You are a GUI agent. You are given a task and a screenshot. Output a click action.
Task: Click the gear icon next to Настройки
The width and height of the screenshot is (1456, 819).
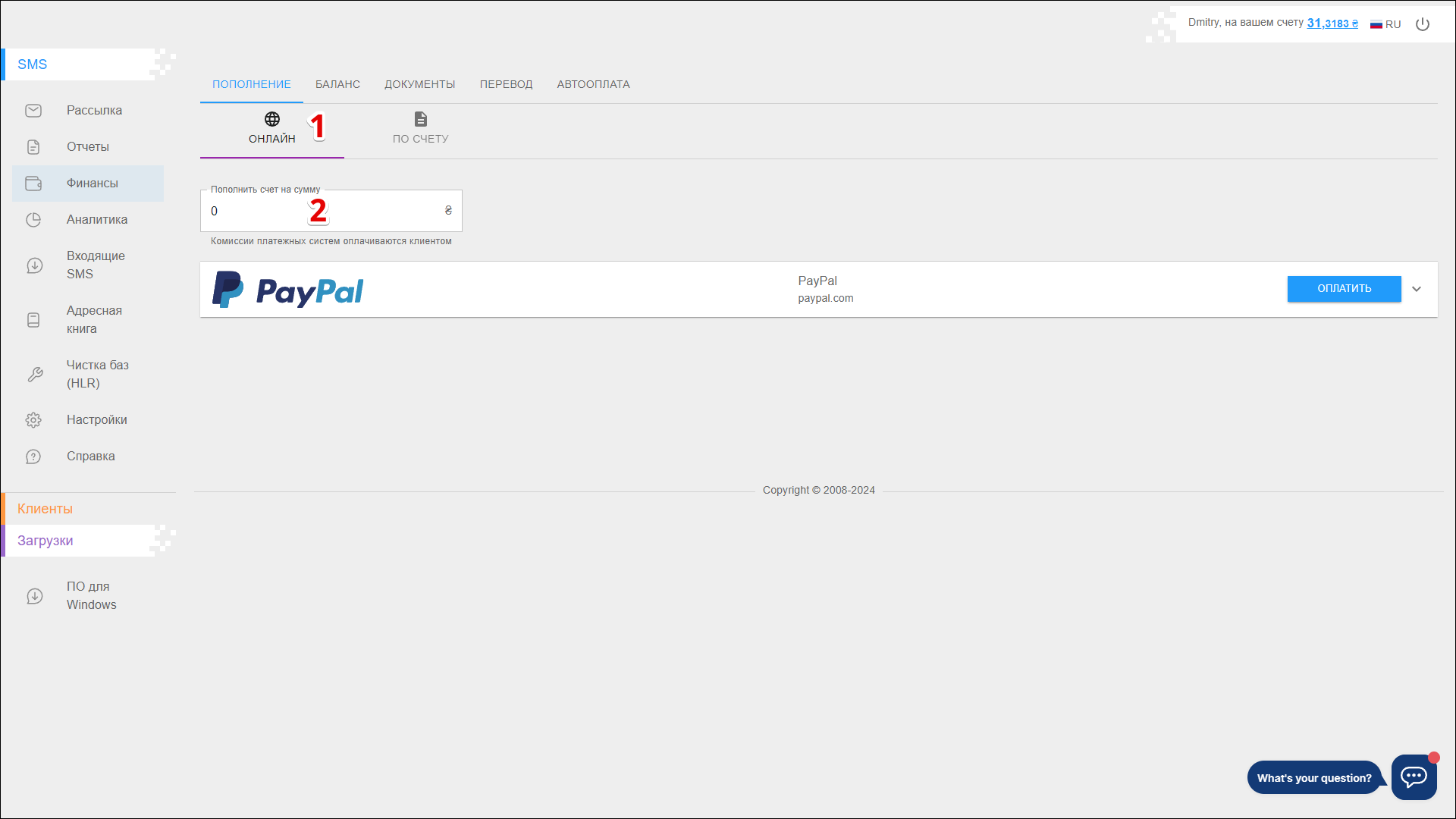click(x=33, y=420)
